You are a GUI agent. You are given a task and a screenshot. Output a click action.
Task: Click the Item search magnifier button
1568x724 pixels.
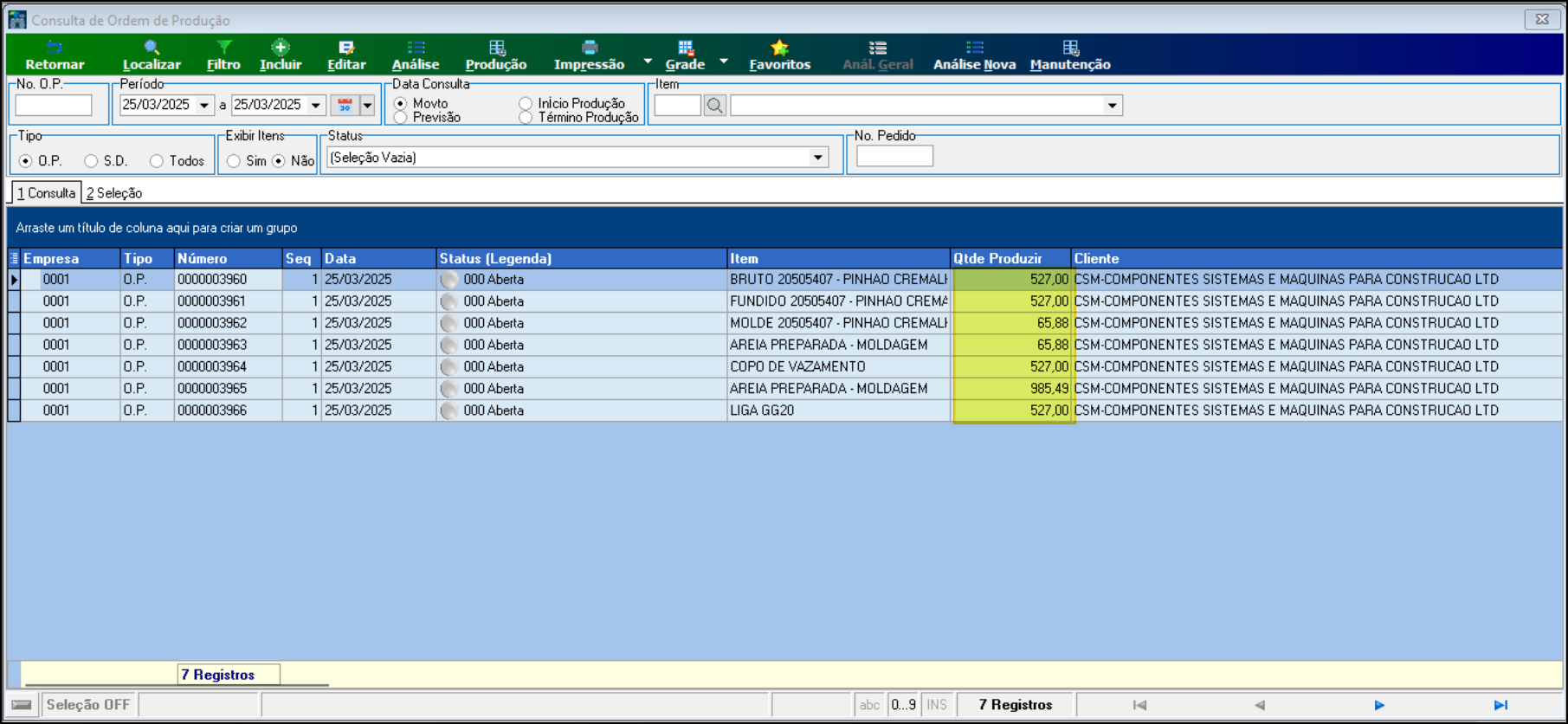715,106
